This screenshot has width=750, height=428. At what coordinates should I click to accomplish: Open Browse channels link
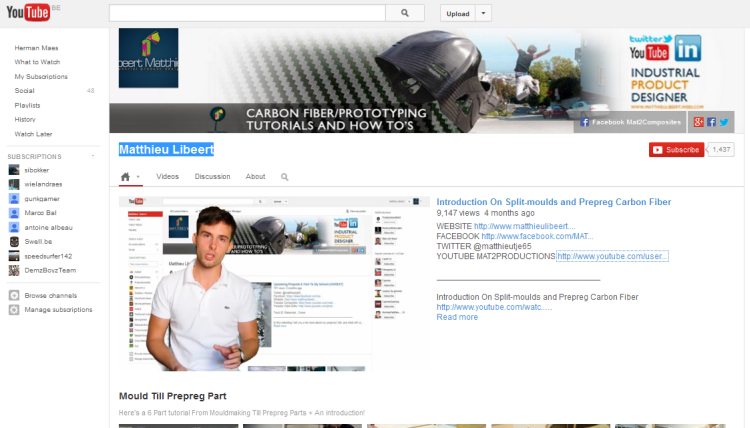click(x=51, y=296)
